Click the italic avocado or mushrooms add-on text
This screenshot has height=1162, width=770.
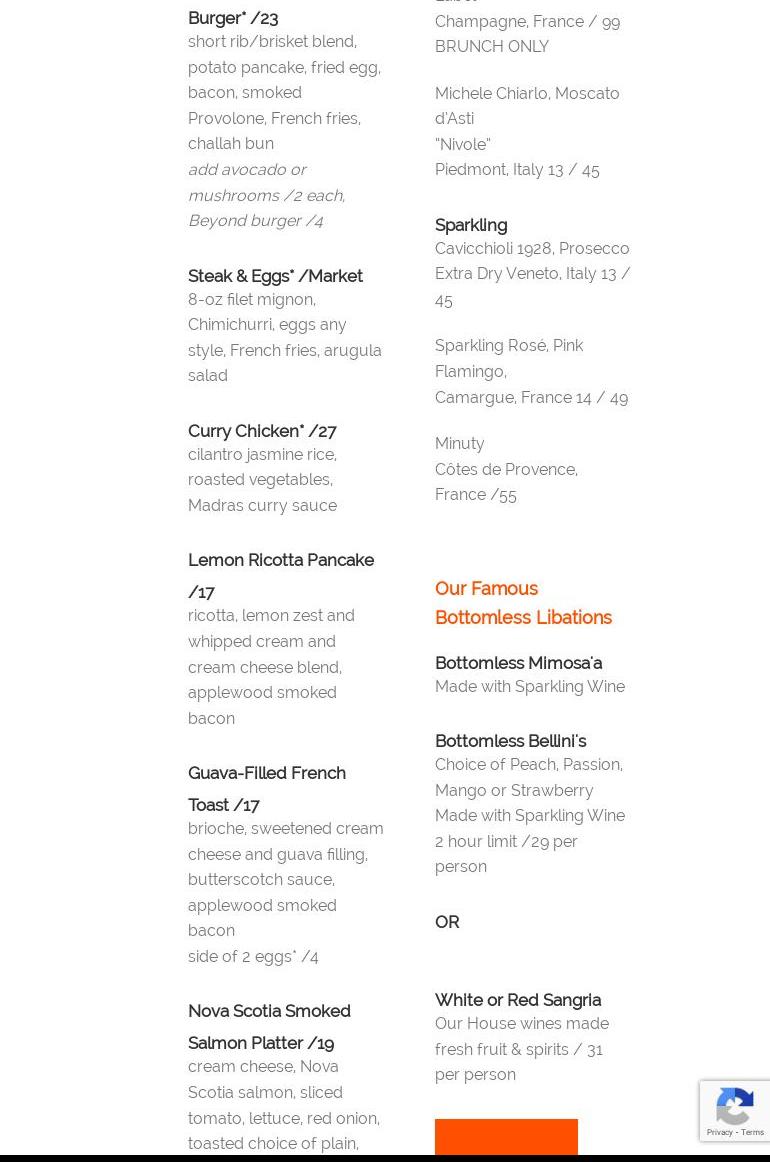[x=266, y=195]
